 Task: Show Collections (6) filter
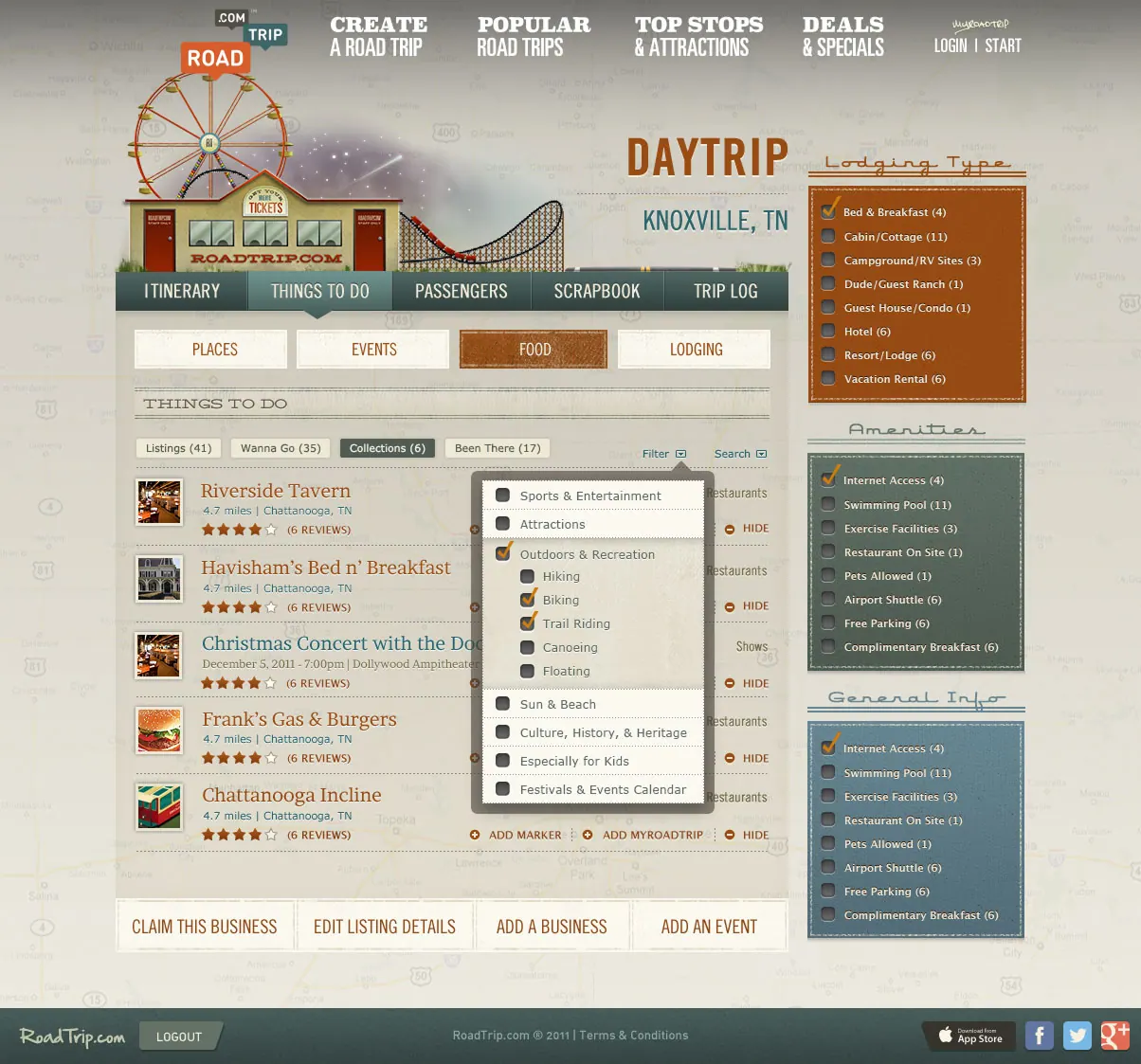tap(388, 448)
